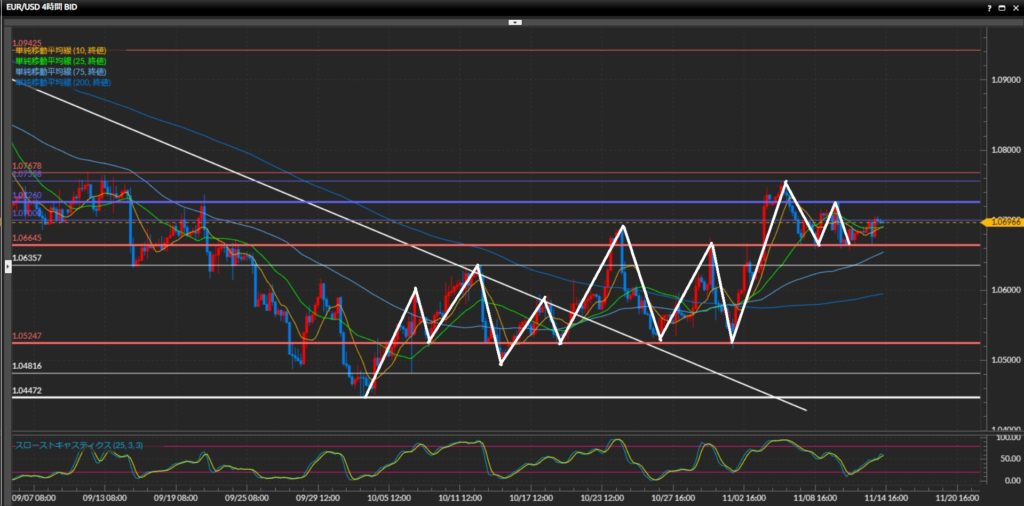Image resolution: width=1024 pixels, height=506 pixels.
Task: Select the 1.04816 horizontal line label
Action: click(x=26, y=366)
